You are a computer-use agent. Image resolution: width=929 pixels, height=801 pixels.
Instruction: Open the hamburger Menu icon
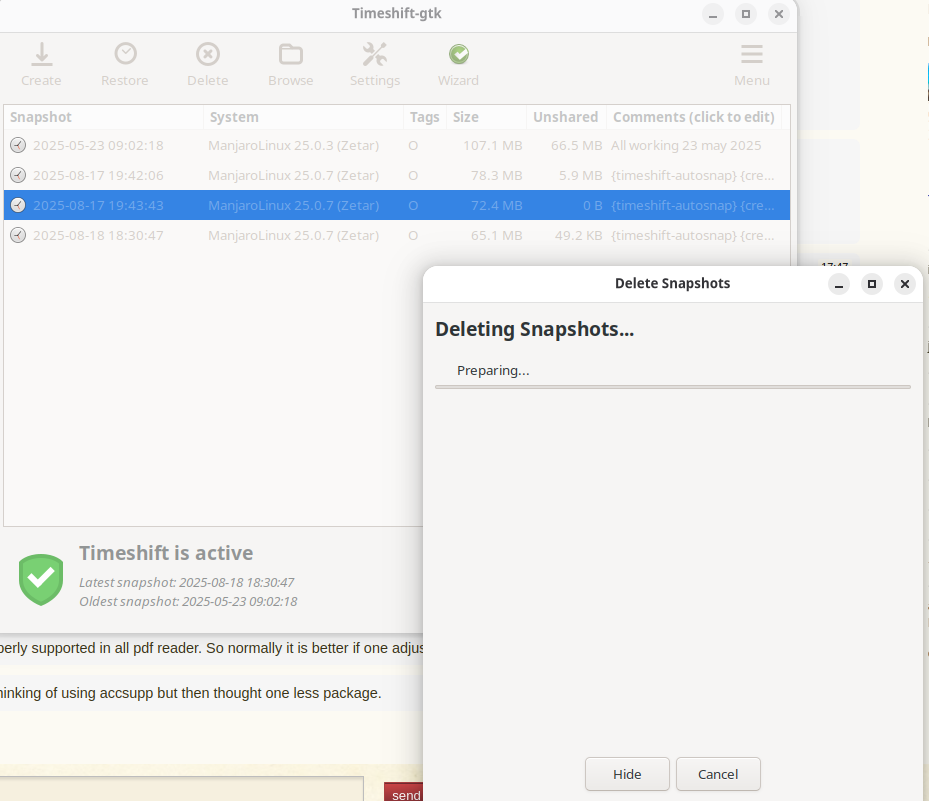752,55
